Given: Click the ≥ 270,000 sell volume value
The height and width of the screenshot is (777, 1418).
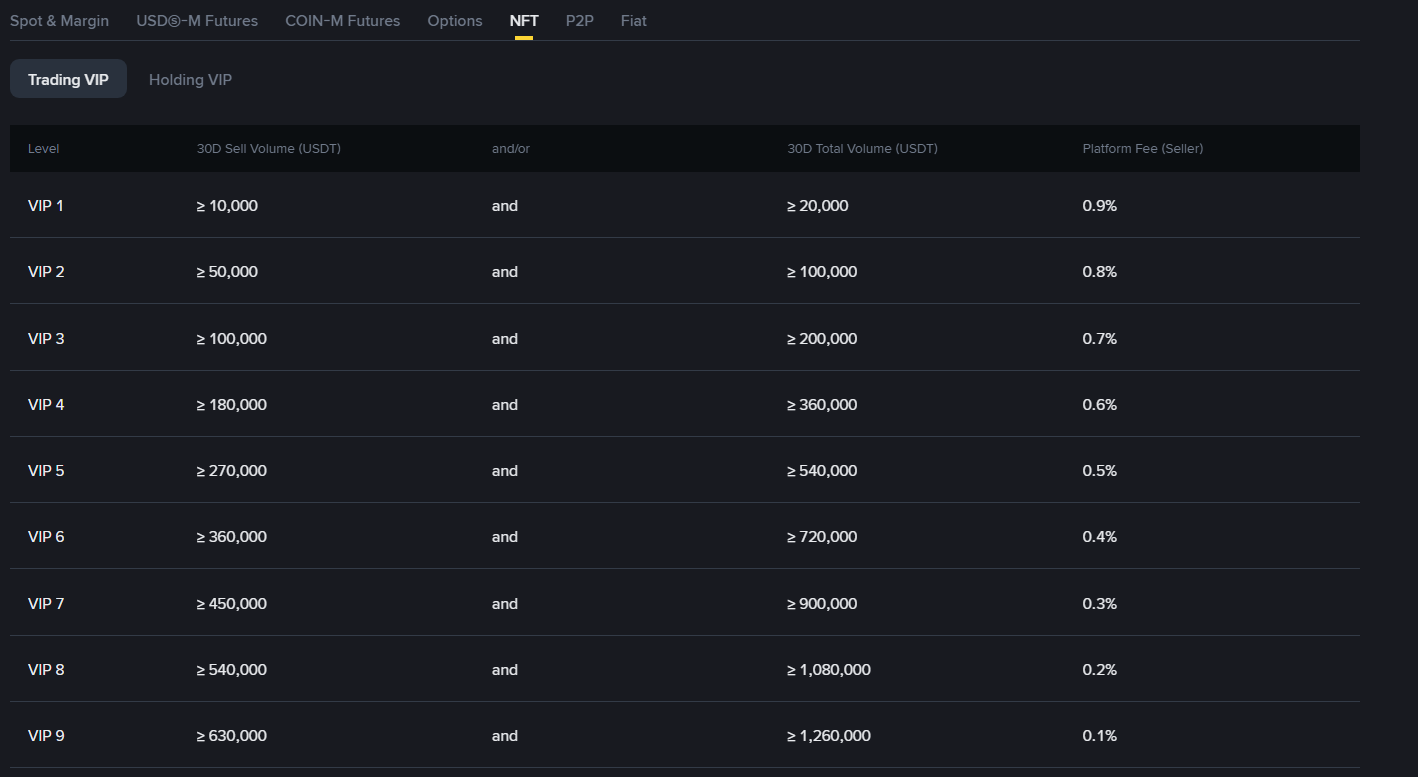Looking at the screenshot, I should [x=232, y=470].
